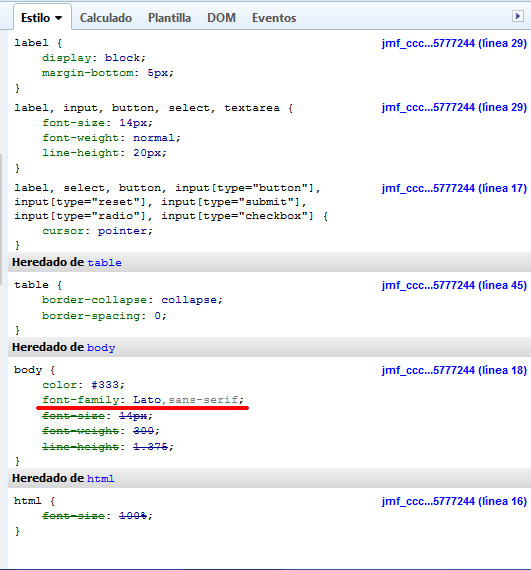This screenshot has height=570, width=531.
Task: Open source link (línea 16) for html rule
Action: [454, 501]
